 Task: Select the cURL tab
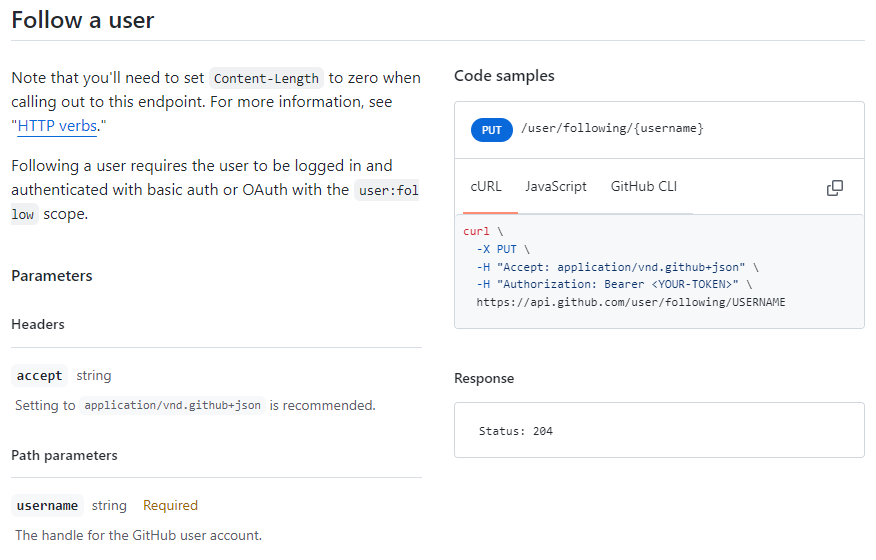coord(485,187)
